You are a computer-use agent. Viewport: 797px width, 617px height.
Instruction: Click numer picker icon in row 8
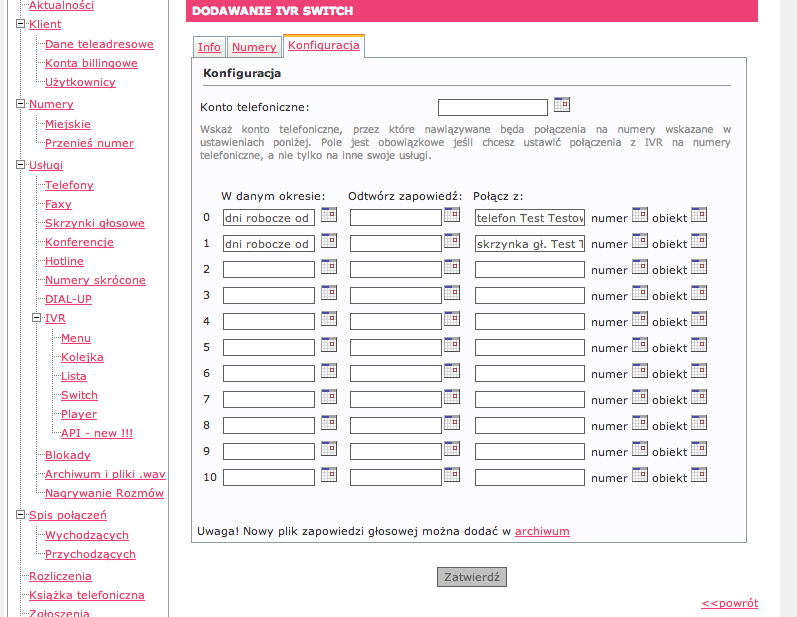(640, 422)
